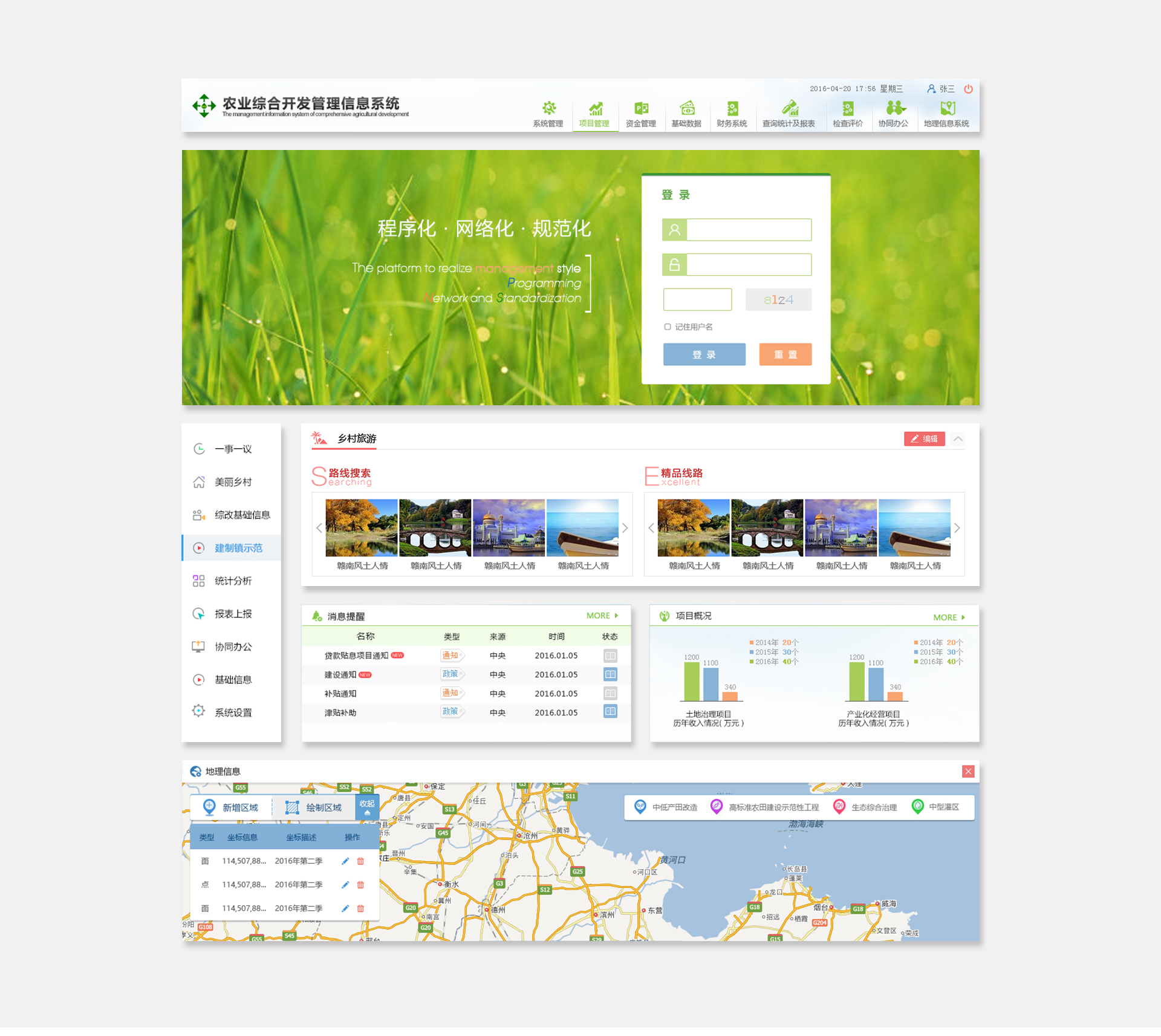Click the orange 重置 button
This screenshot has height=1036, width=1161.
click(785, 354)
